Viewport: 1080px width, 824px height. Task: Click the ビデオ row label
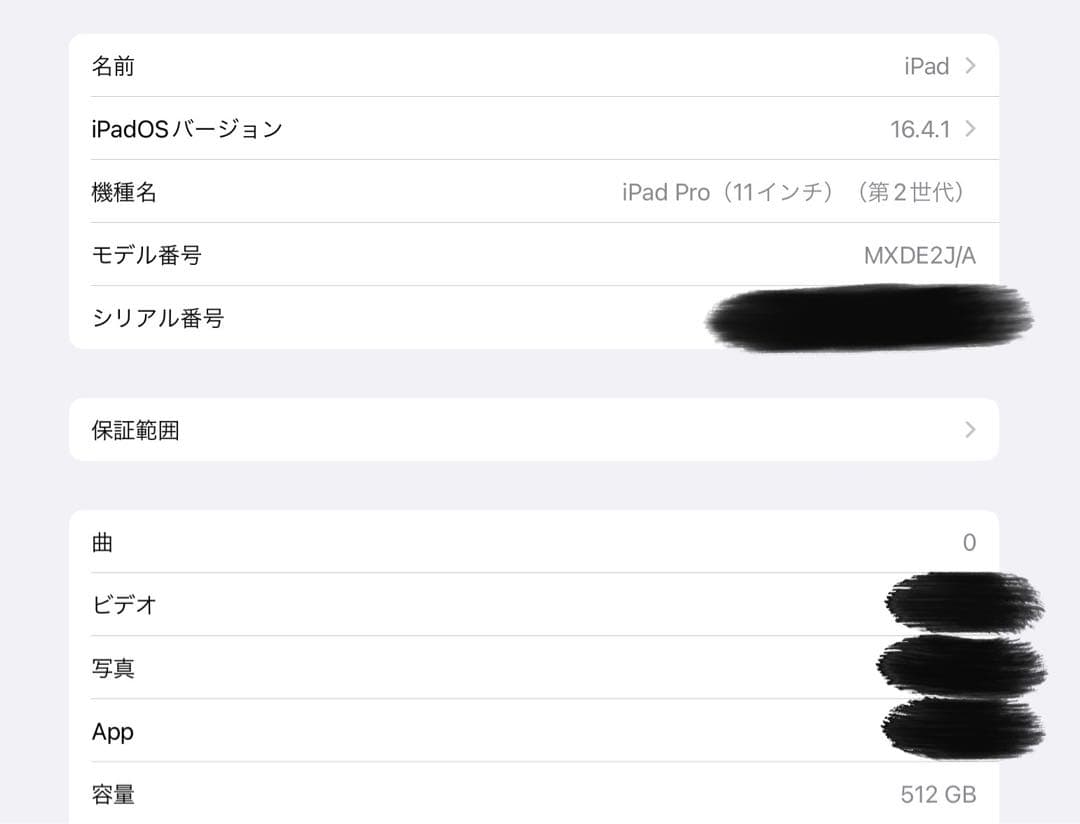pos(124,605)
